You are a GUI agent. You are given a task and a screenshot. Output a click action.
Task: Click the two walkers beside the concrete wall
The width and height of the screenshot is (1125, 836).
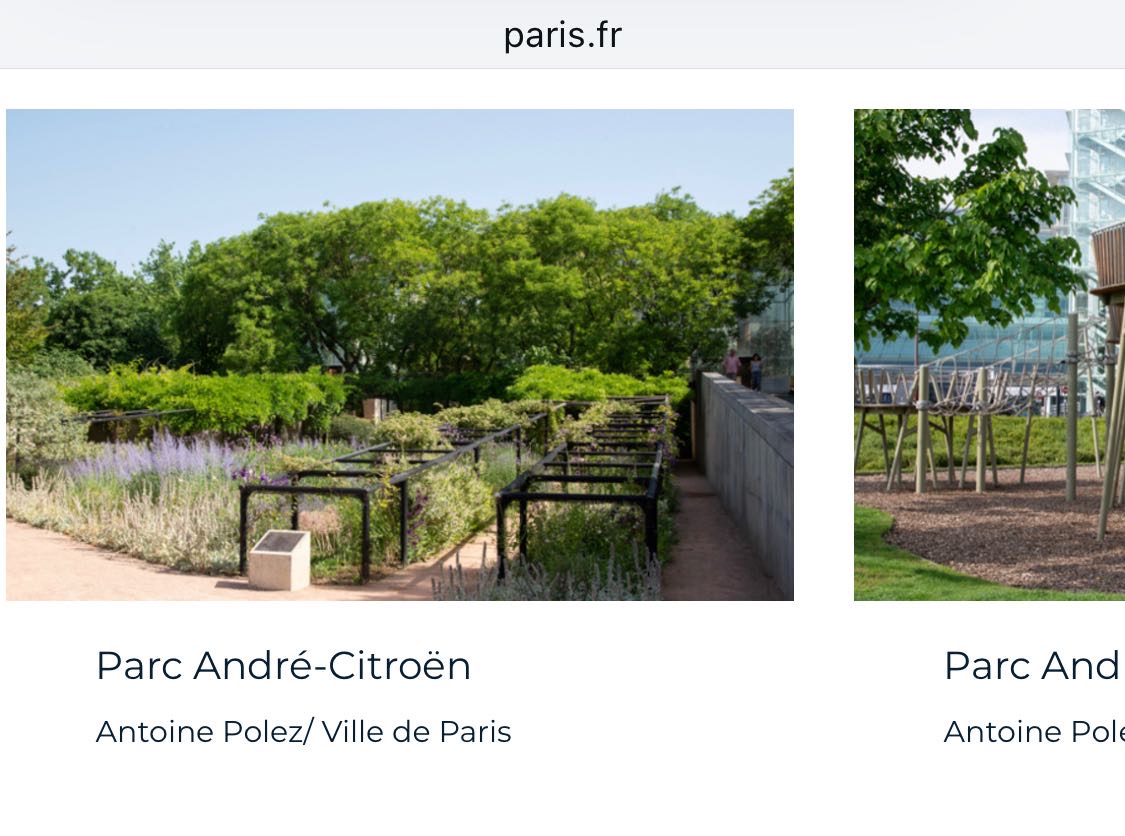point(743,369)
